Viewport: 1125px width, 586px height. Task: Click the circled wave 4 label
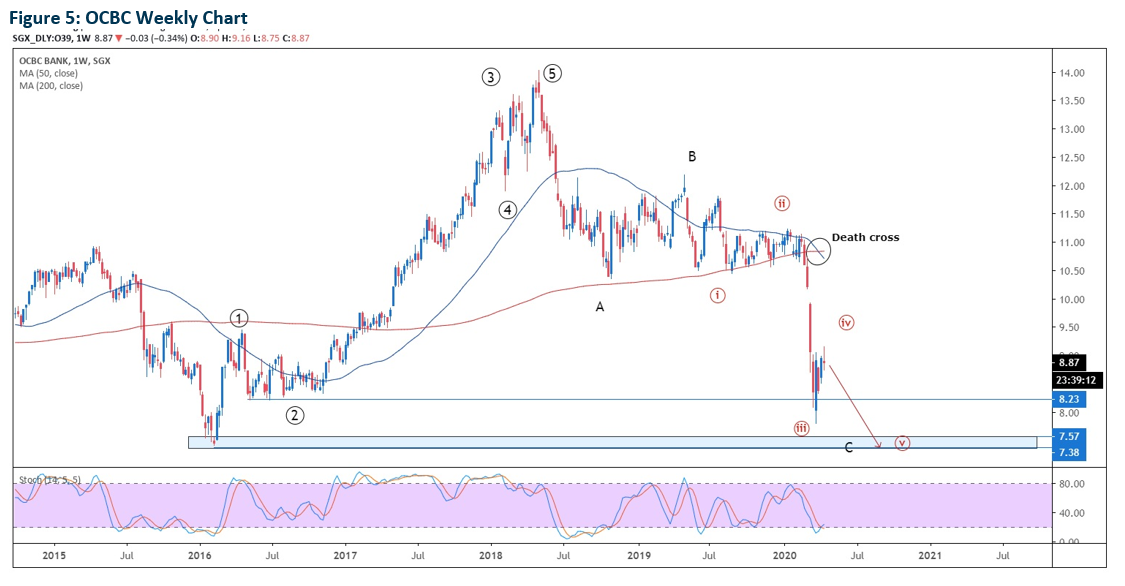click(x=508, y=210)
